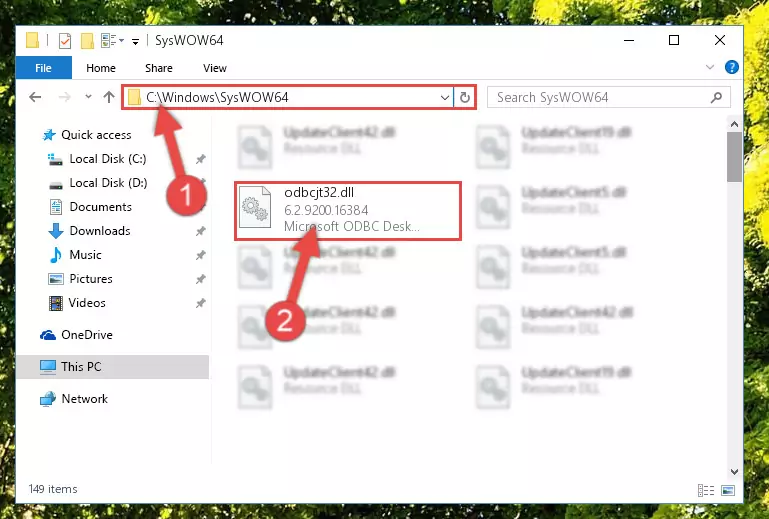Click the search magnifier icon

(x=716, y=97)
